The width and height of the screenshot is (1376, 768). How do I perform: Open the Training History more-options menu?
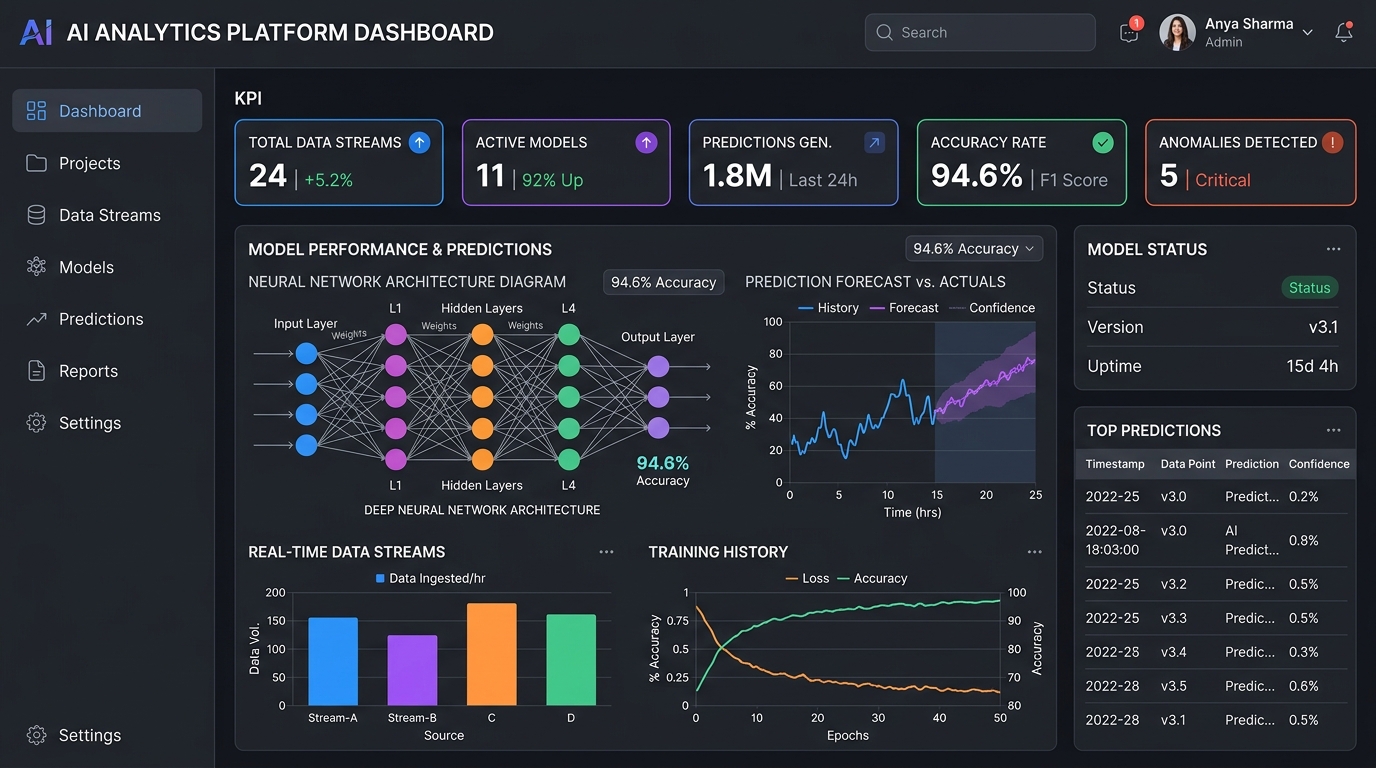tap(1034, 552)
